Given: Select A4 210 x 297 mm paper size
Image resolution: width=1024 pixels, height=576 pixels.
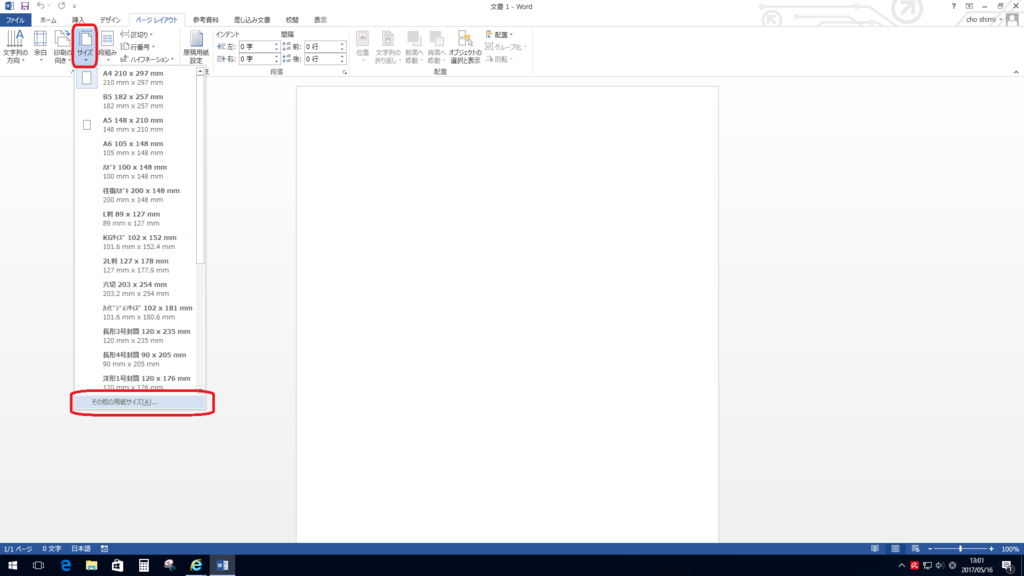Looking at the screenshot, I should [135, 78].
